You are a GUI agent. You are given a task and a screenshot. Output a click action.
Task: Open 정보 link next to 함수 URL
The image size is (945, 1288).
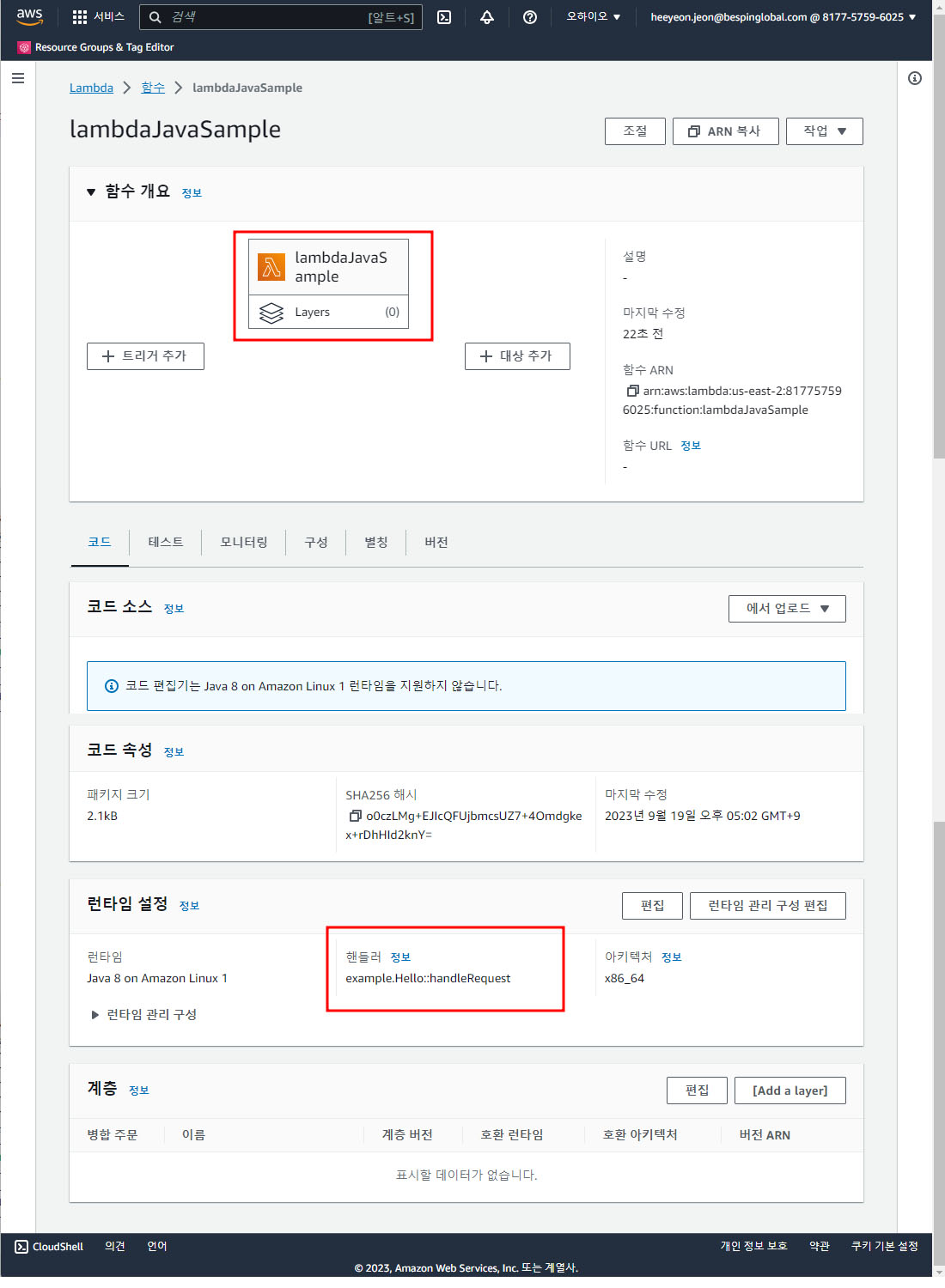pos(691,446)
